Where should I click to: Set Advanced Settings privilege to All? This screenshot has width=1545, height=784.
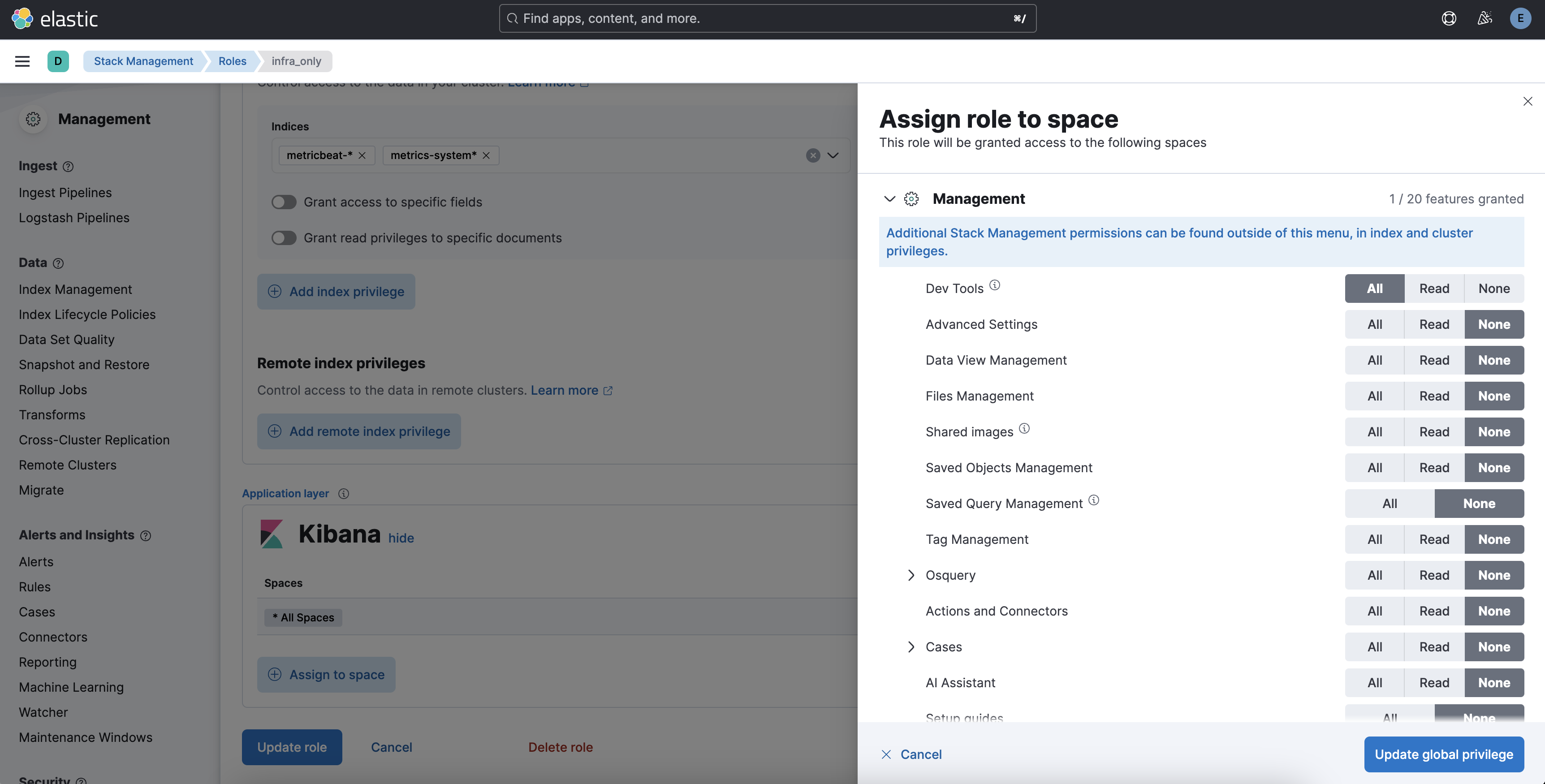tap(1375, 324)
